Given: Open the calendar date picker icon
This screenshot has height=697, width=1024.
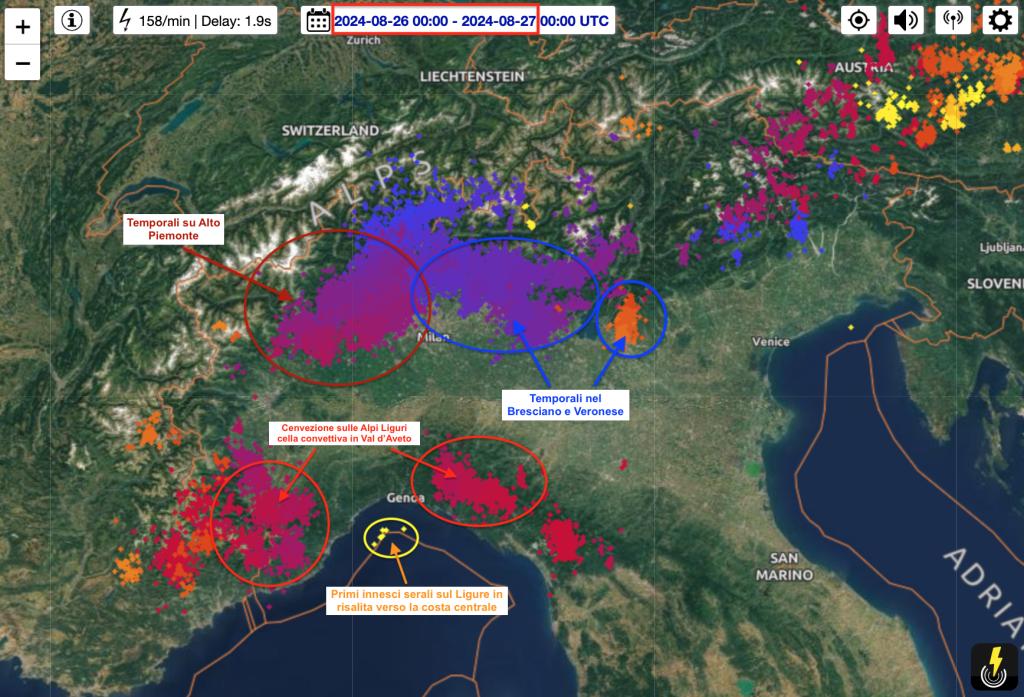Looking at the screenshot, I should click(318, 20).
